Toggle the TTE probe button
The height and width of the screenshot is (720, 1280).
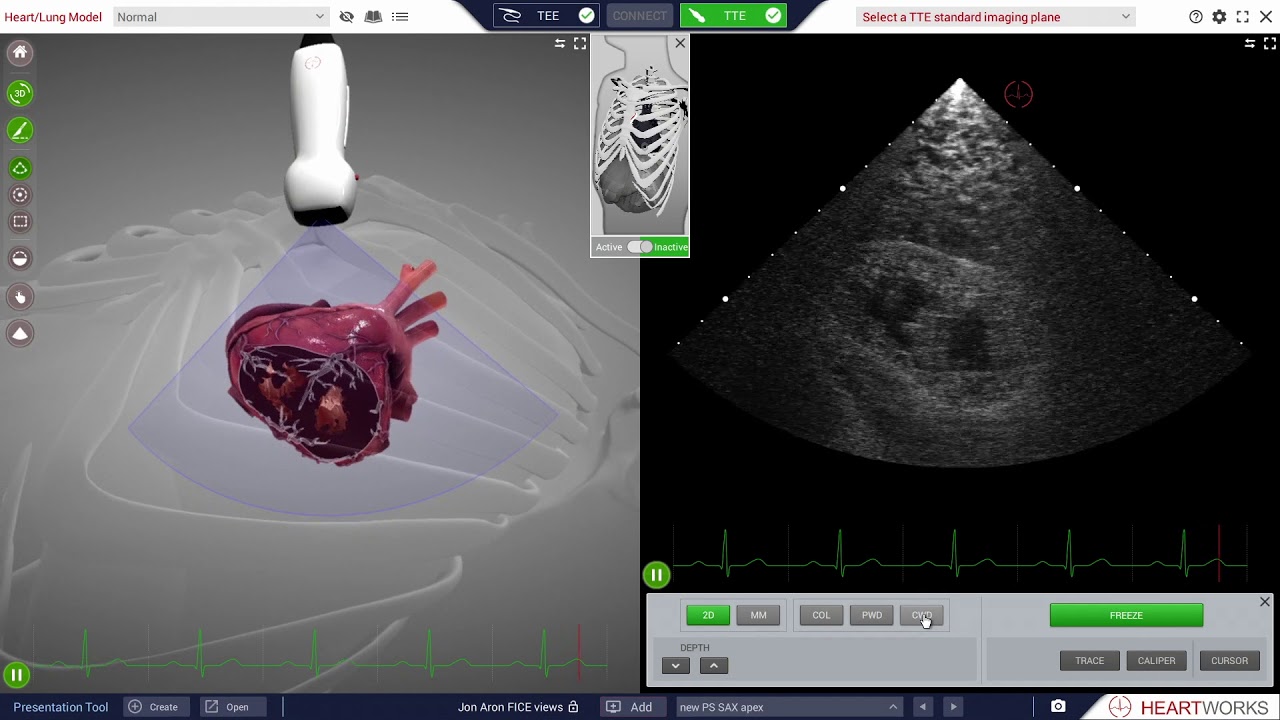(x=733, y=16)
